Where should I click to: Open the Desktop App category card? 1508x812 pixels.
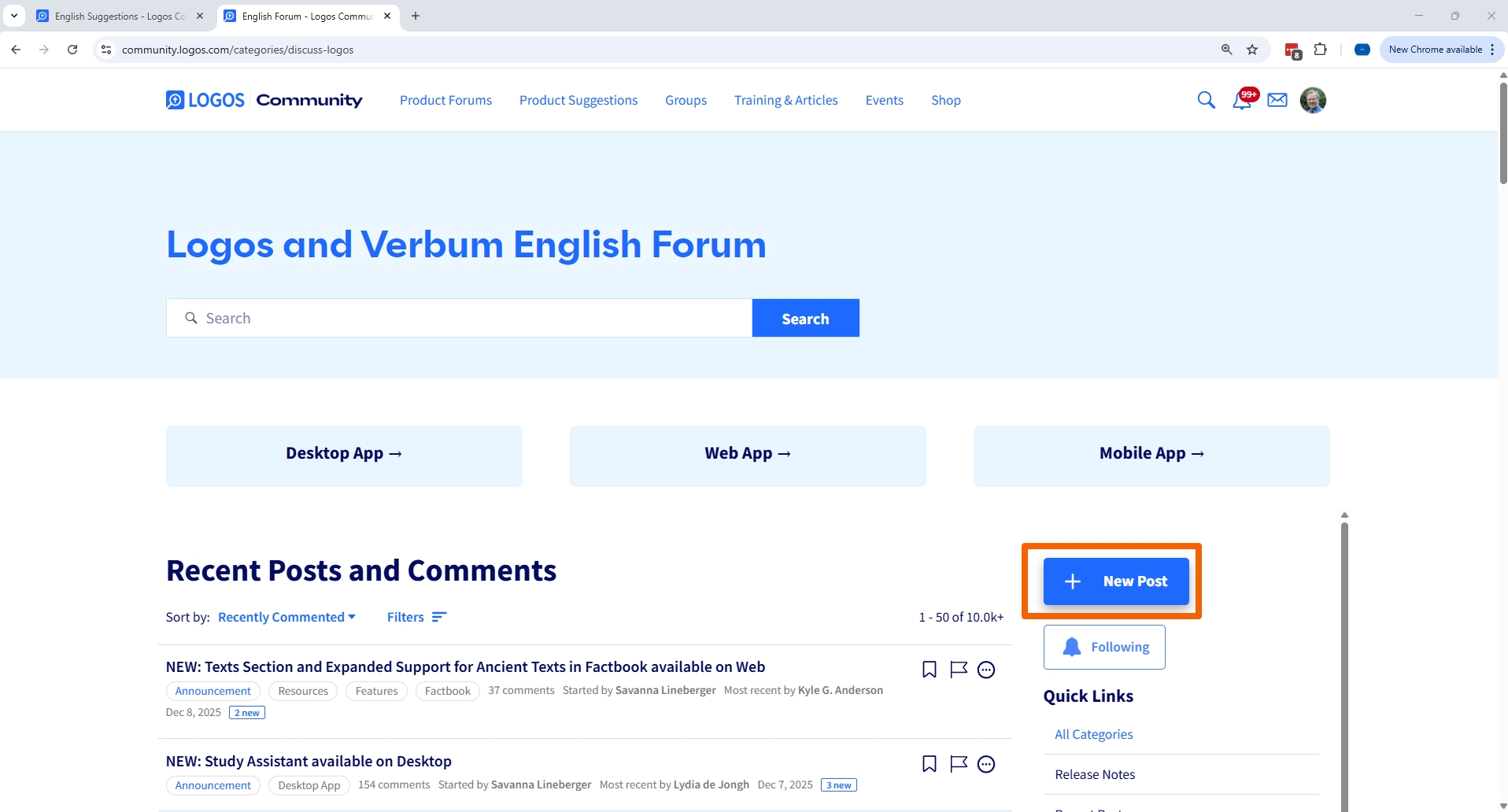coord(344,456)
